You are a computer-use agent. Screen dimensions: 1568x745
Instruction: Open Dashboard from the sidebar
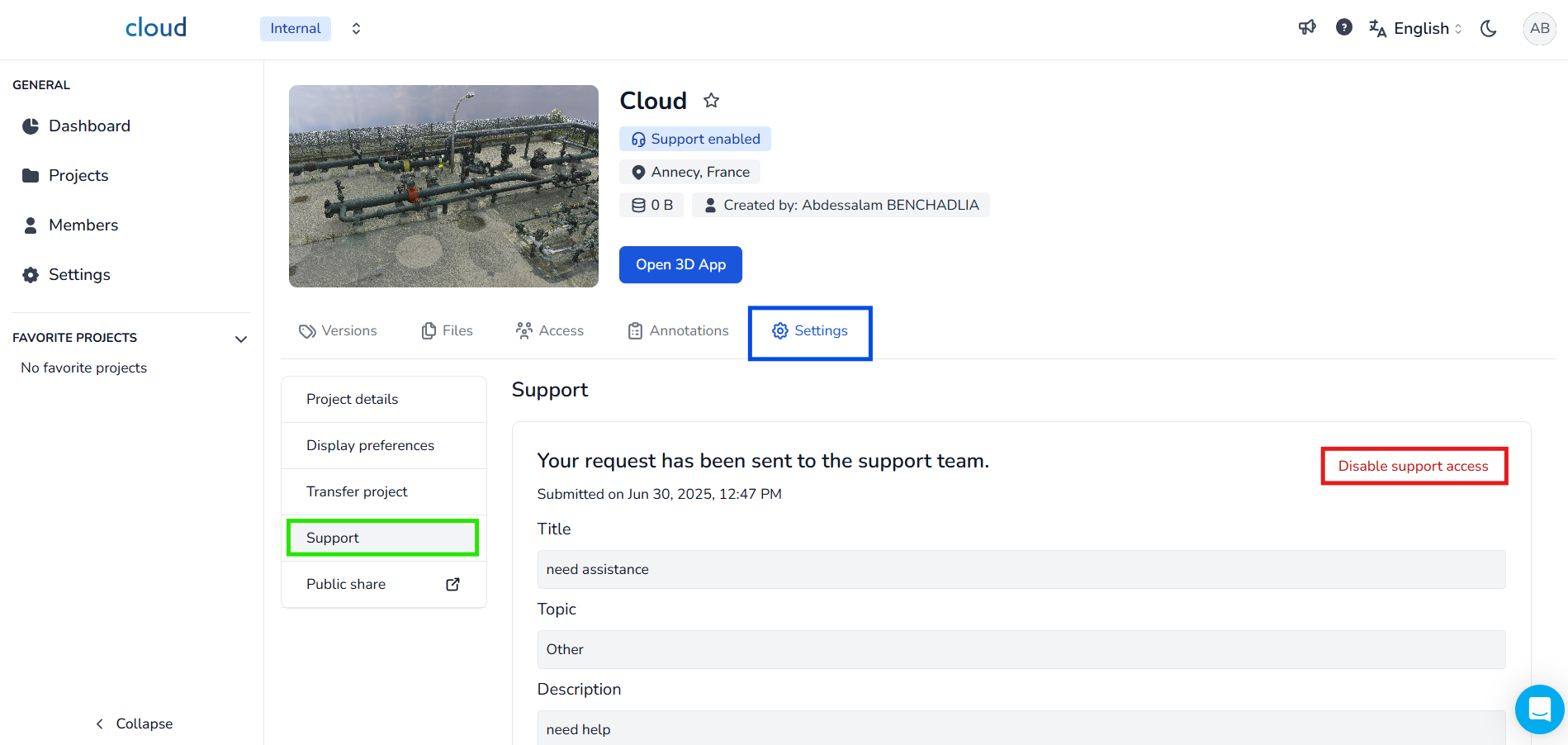tap(89, 126)
